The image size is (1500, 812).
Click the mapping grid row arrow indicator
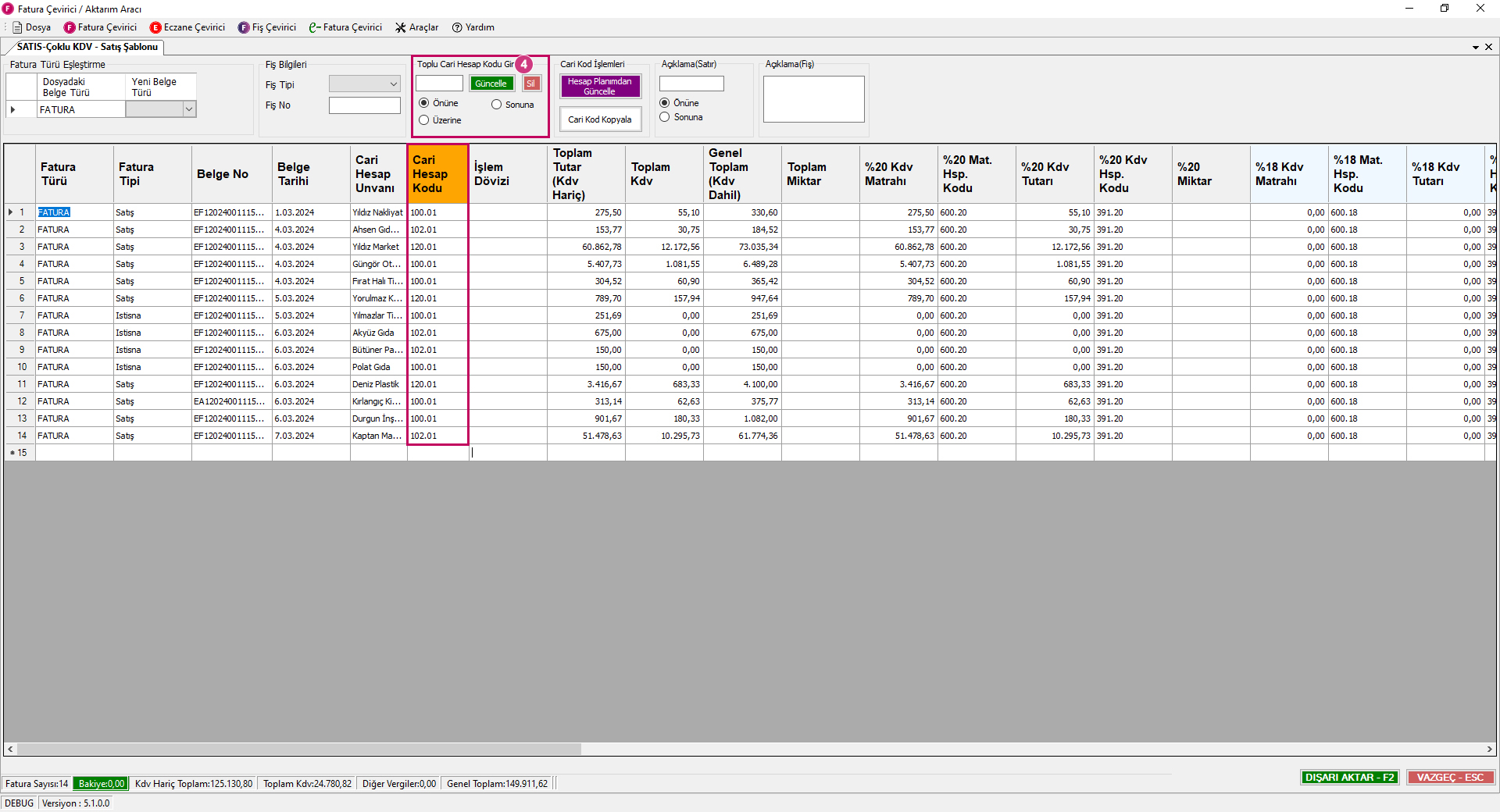pyautogui.click(x=13, y=110)
